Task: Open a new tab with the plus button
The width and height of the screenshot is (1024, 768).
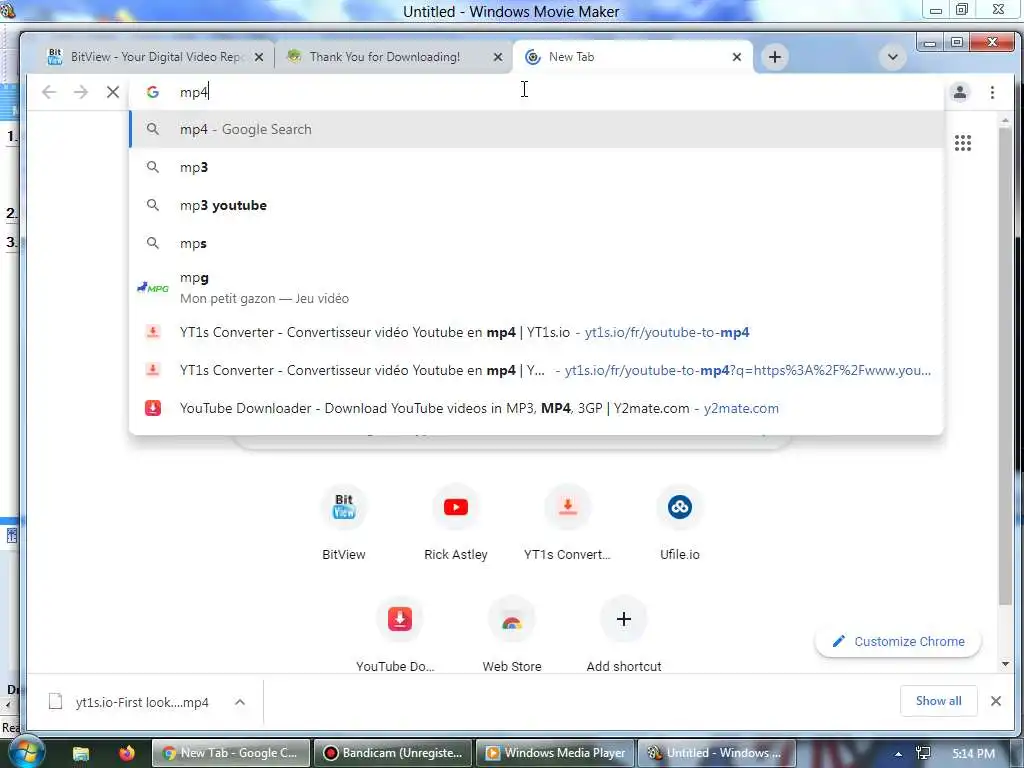Action: click(x=775, y=57)
